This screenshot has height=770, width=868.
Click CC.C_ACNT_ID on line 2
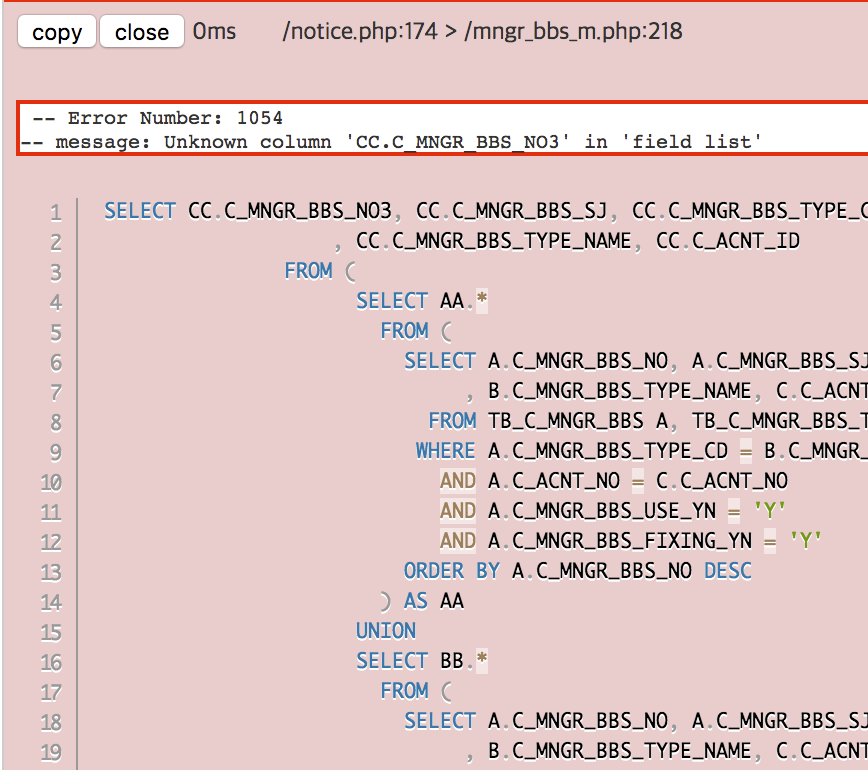click(x=727, y=241)
